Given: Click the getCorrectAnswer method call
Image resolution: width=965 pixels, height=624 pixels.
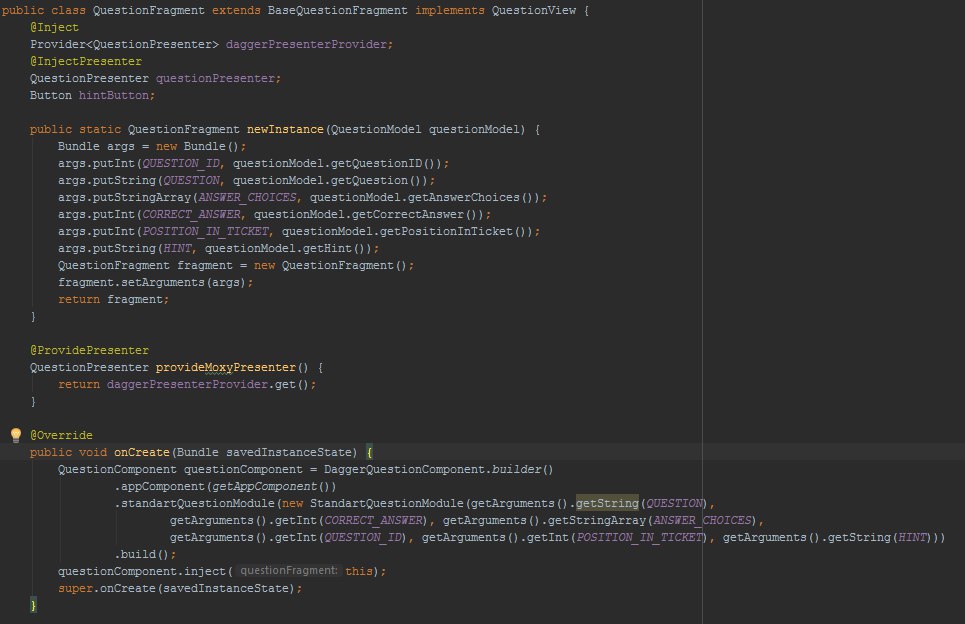Looking at the screenshot, I should coord(407,214).
